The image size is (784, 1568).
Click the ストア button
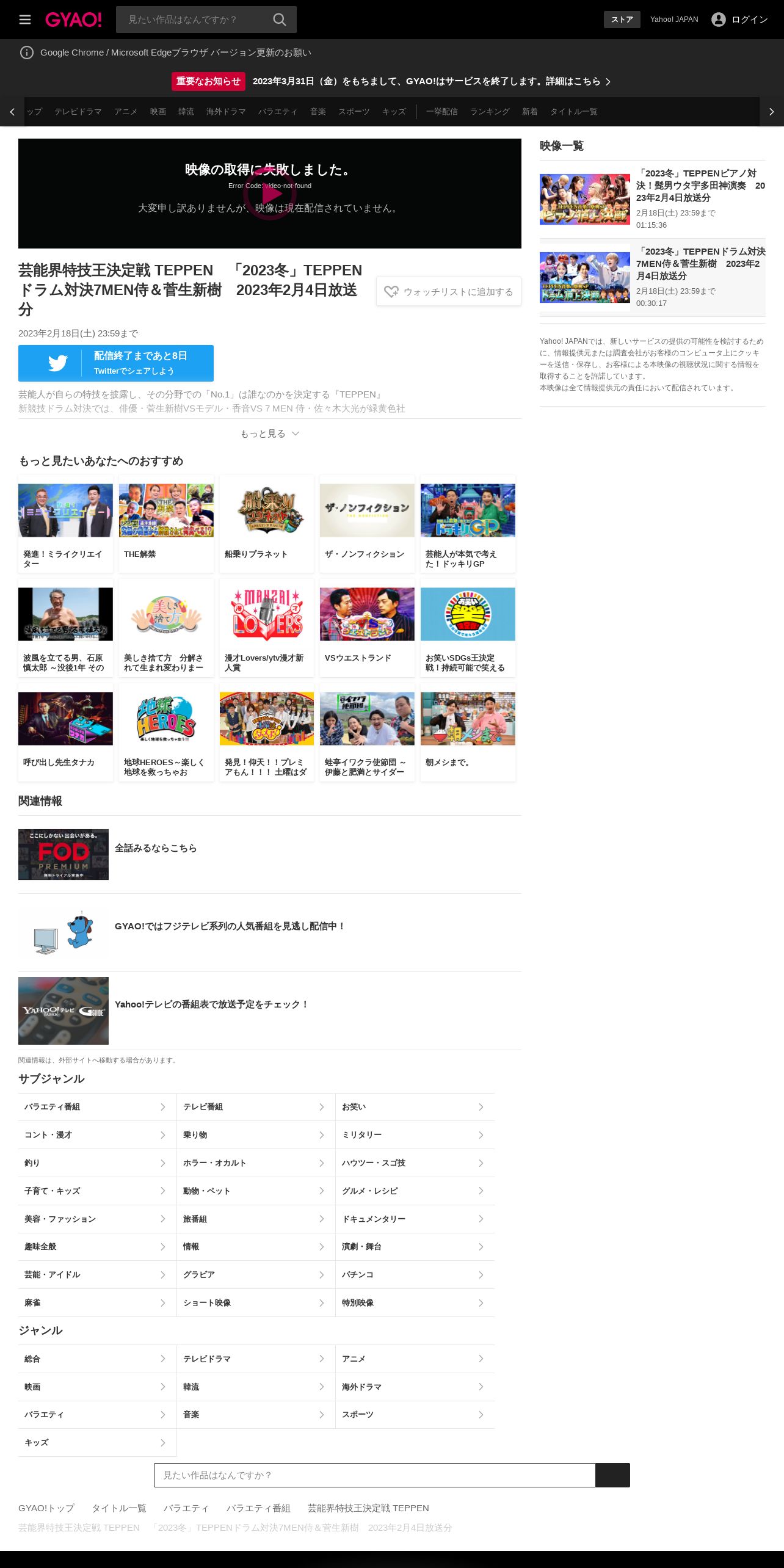622,20
